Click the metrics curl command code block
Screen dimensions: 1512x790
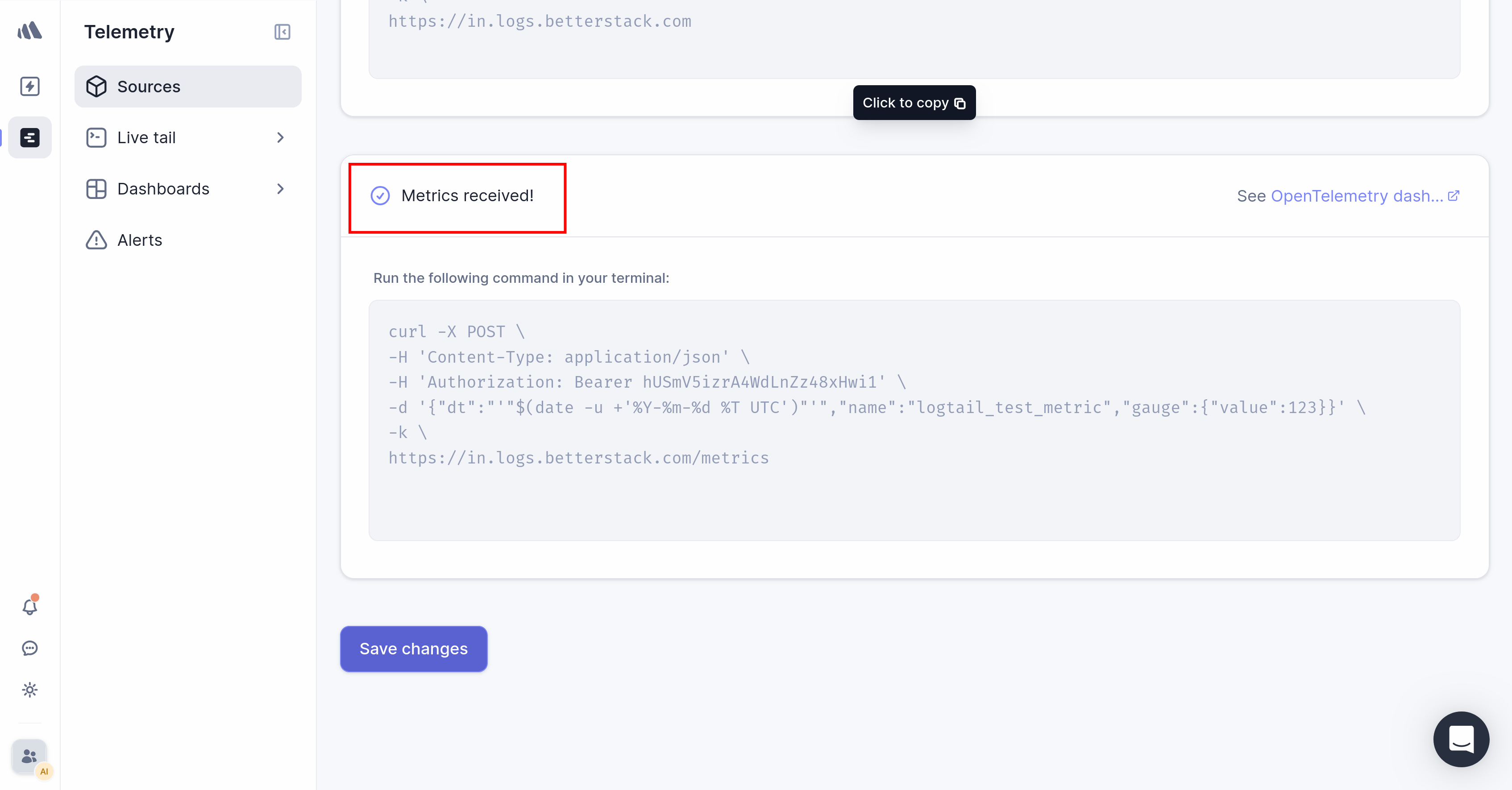[x=914, y=420]
